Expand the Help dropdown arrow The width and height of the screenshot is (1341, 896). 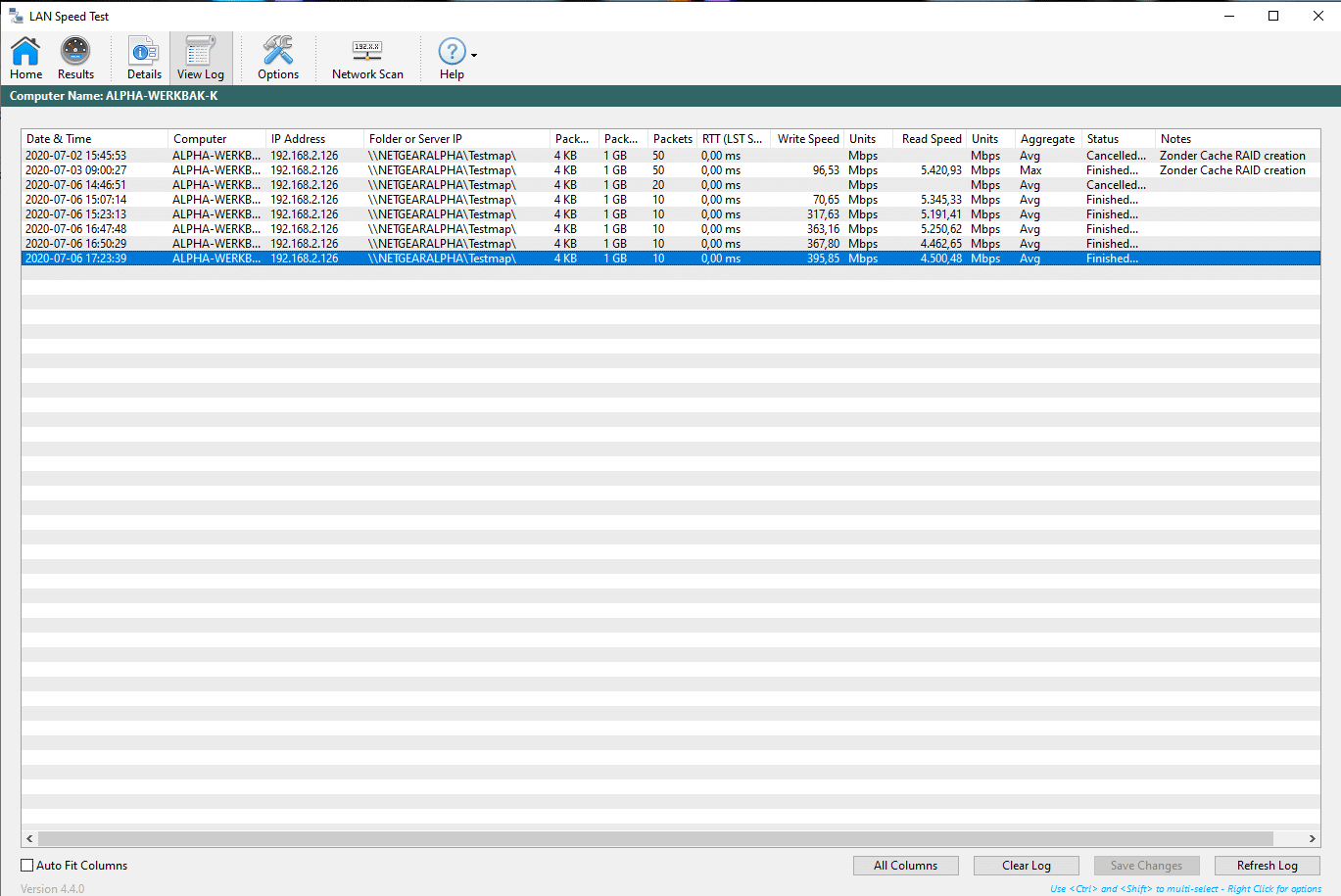[x=474, y=55]
